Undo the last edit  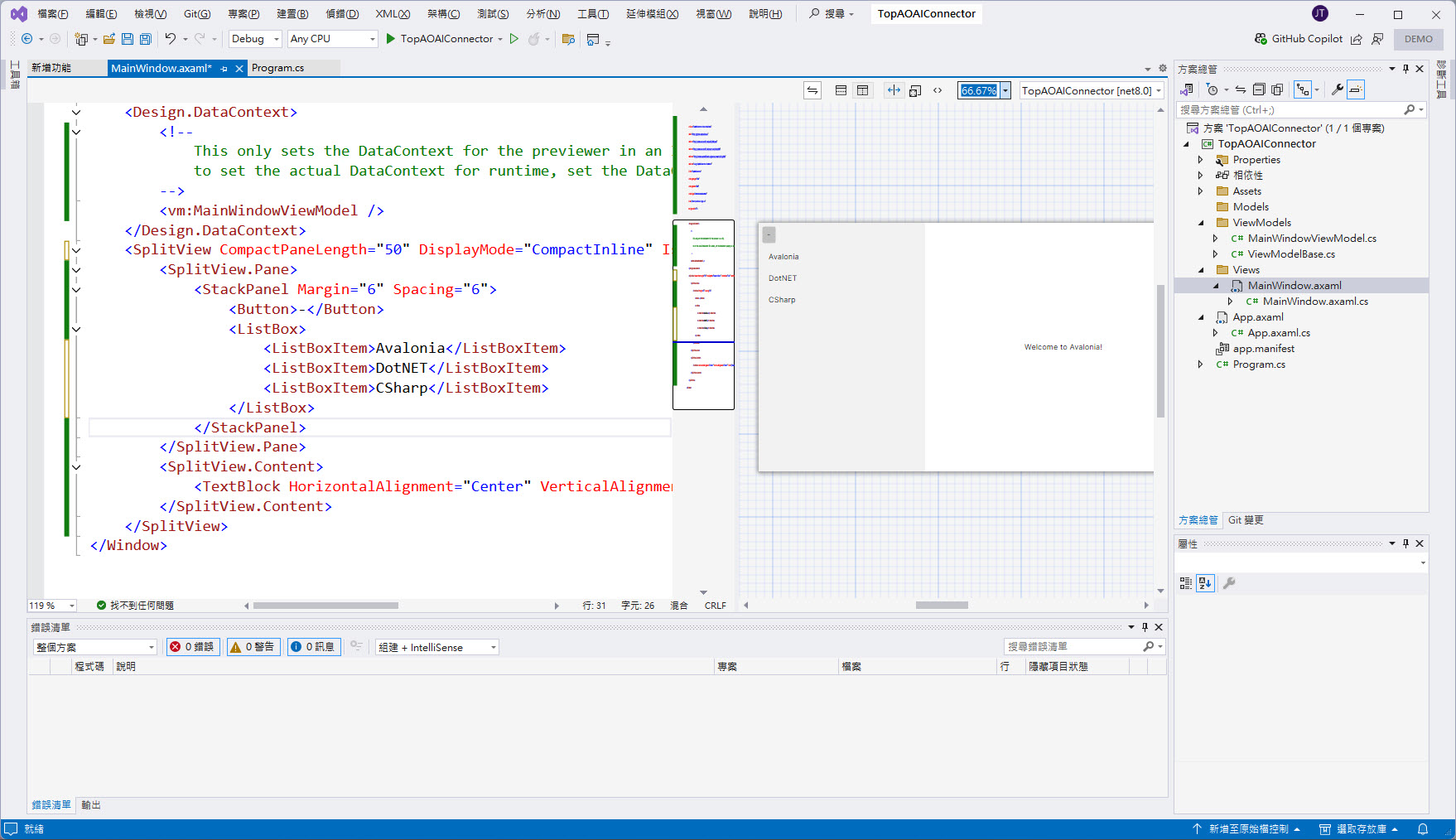coord(170,39)
